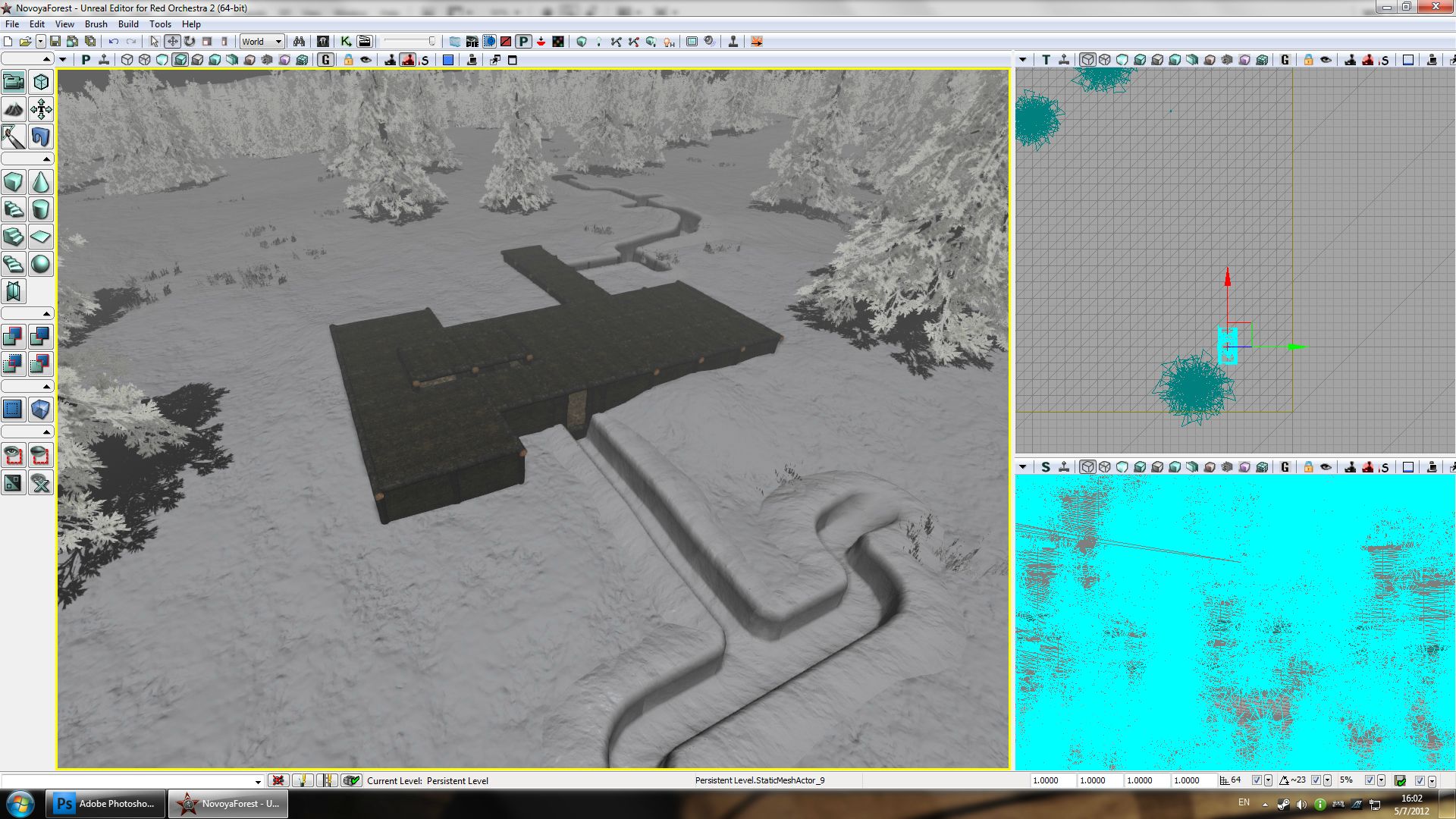Apply CSG Subtract operation

(41, 337)
